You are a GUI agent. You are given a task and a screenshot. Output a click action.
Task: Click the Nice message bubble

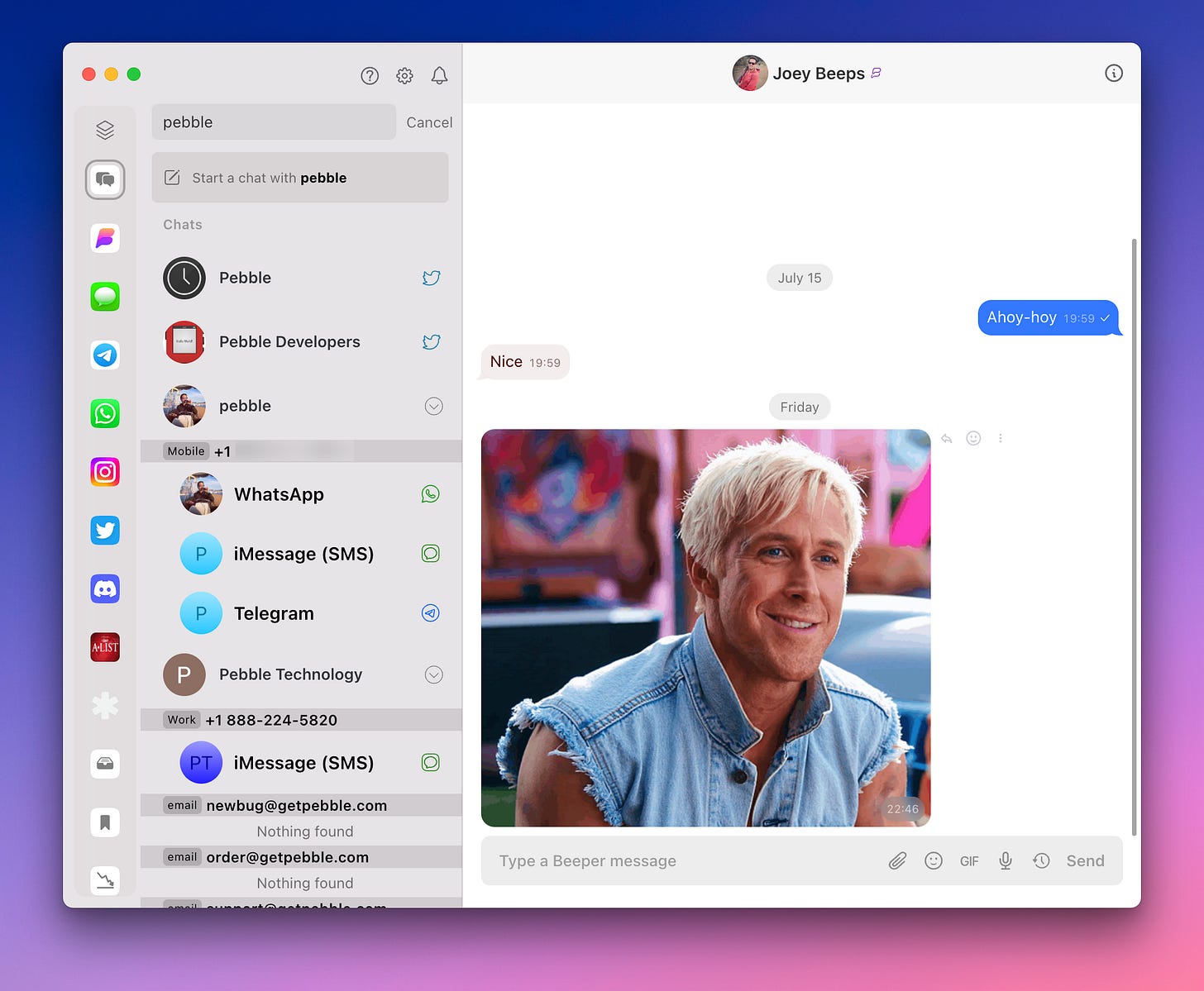(525, 362)
